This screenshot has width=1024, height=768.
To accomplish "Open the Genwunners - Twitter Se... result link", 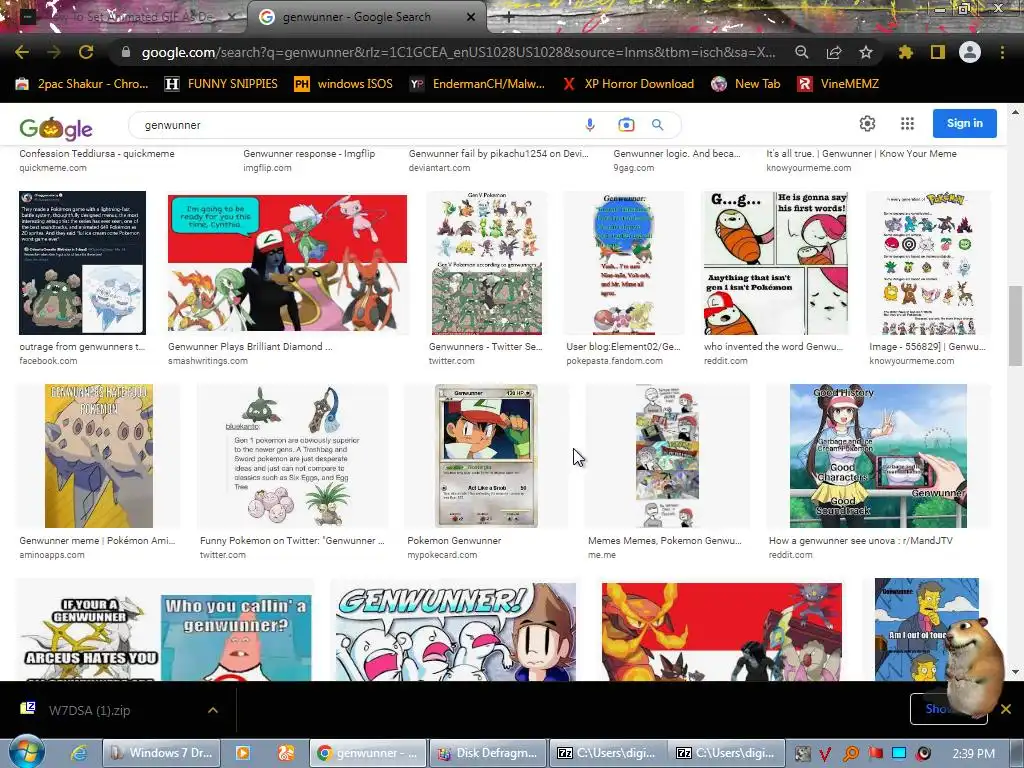I will [x=485, y=347].
